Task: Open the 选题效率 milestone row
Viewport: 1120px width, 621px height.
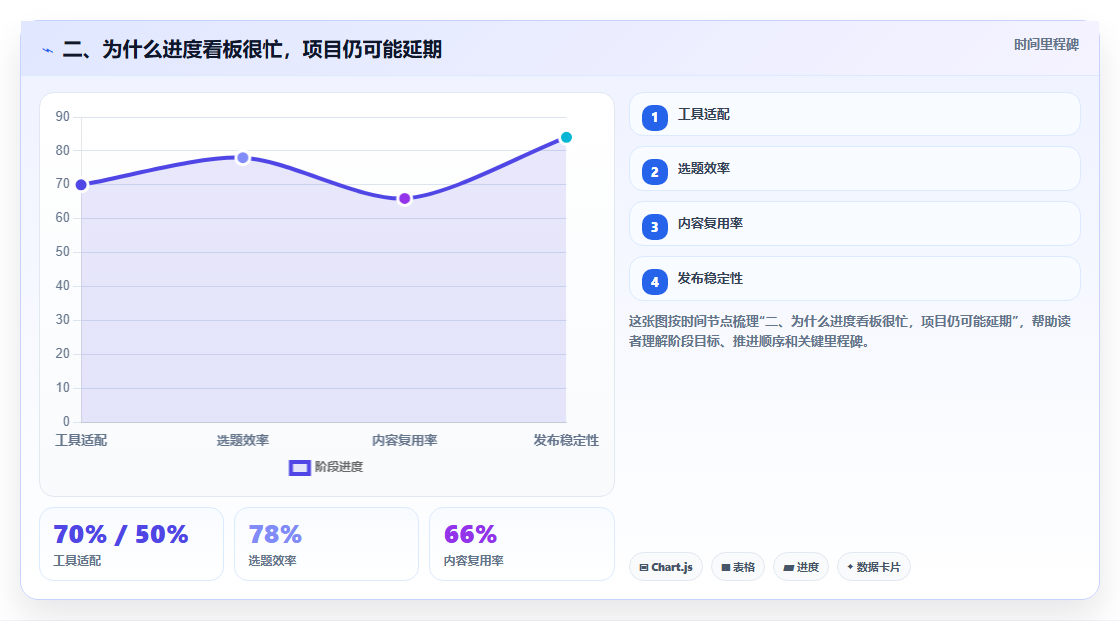Action: click(854, 169)
